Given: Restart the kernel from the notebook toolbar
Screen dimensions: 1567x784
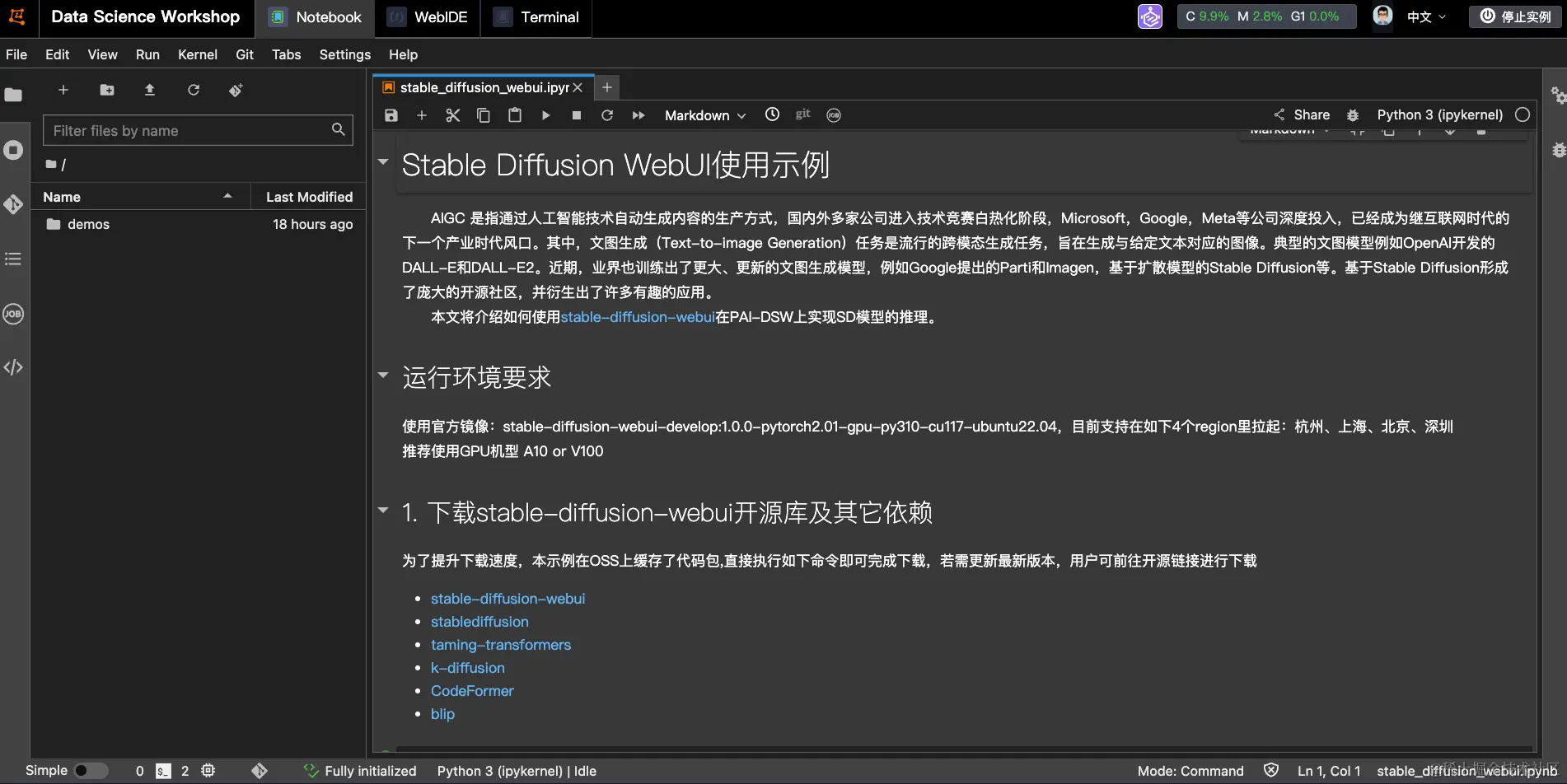Looking at the screenshot, I should tap(607, 115).
